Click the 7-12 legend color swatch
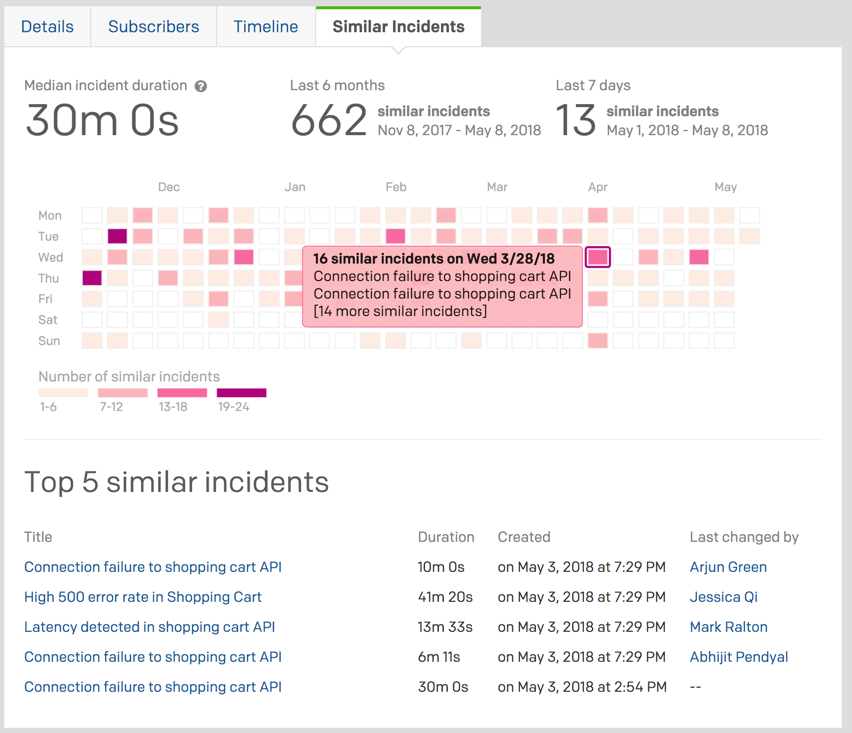 click(x=123, y=393)
